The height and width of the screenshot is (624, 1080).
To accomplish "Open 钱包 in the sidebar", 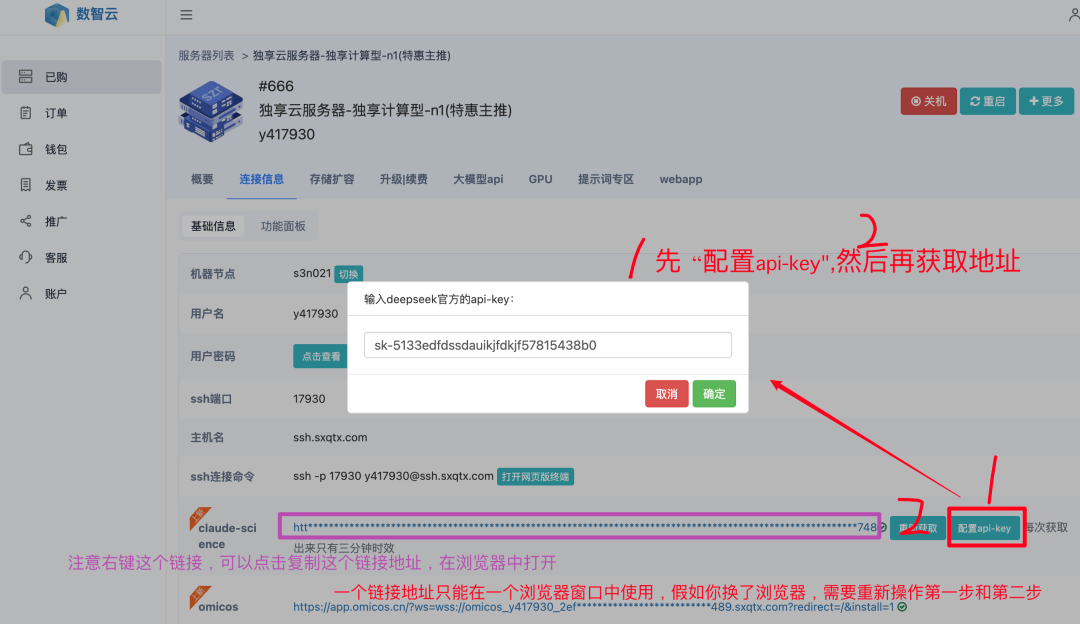I will pyautogui.click(x=81, y=149).
